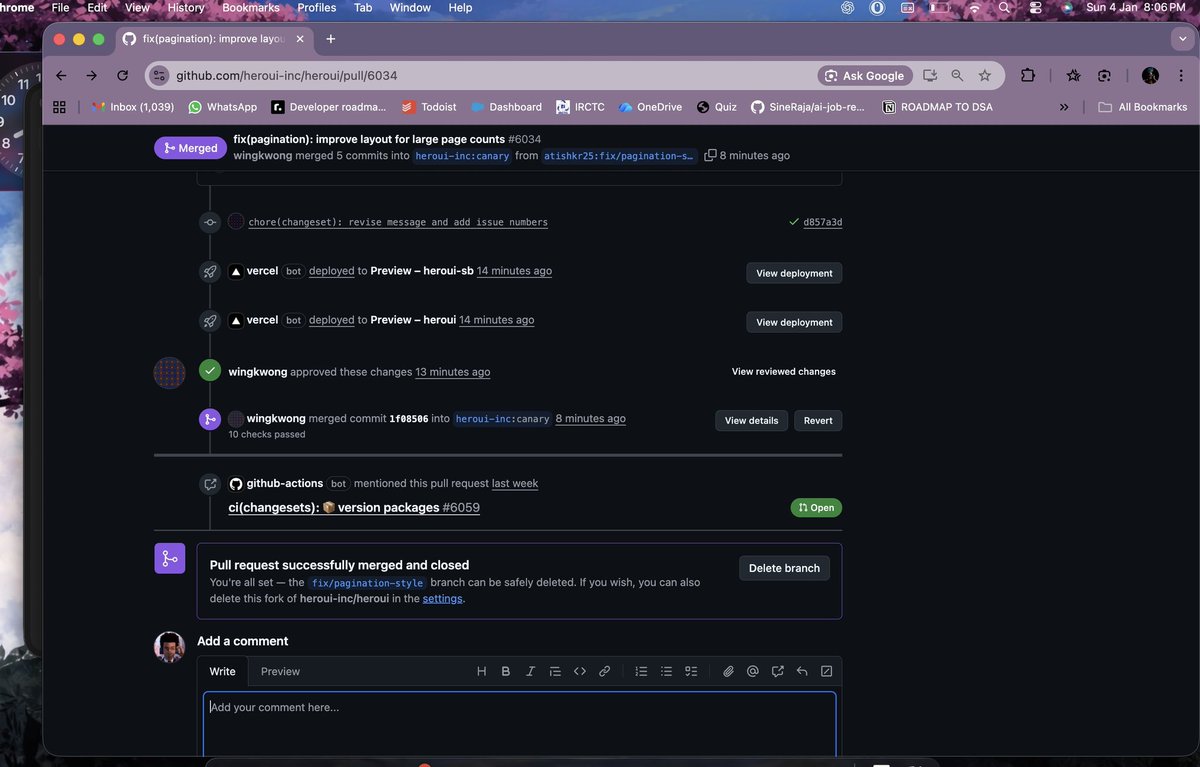Show more bookmarks with double chevron
Viewport: 1200px width, 767px height.
click(x=1063, y=107)
